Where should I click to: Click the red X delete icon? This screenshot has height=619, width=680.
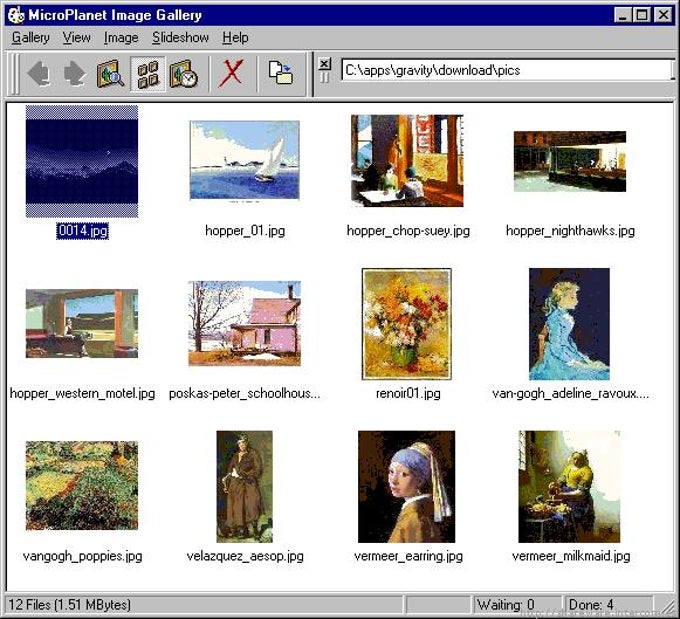[x=231, y=73]
